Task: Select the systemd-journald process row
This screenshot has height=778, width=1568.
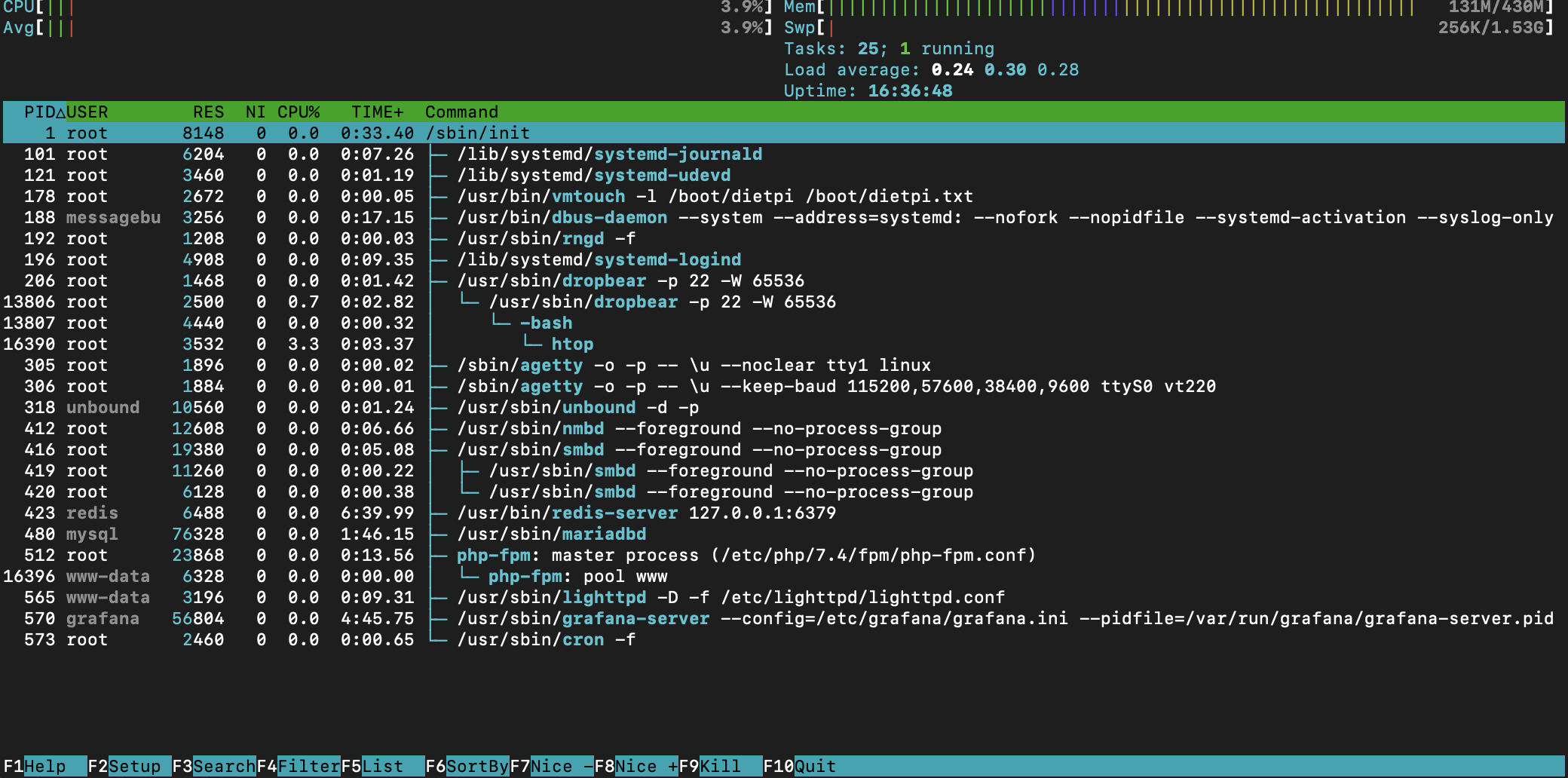Action: pos(784,154)
